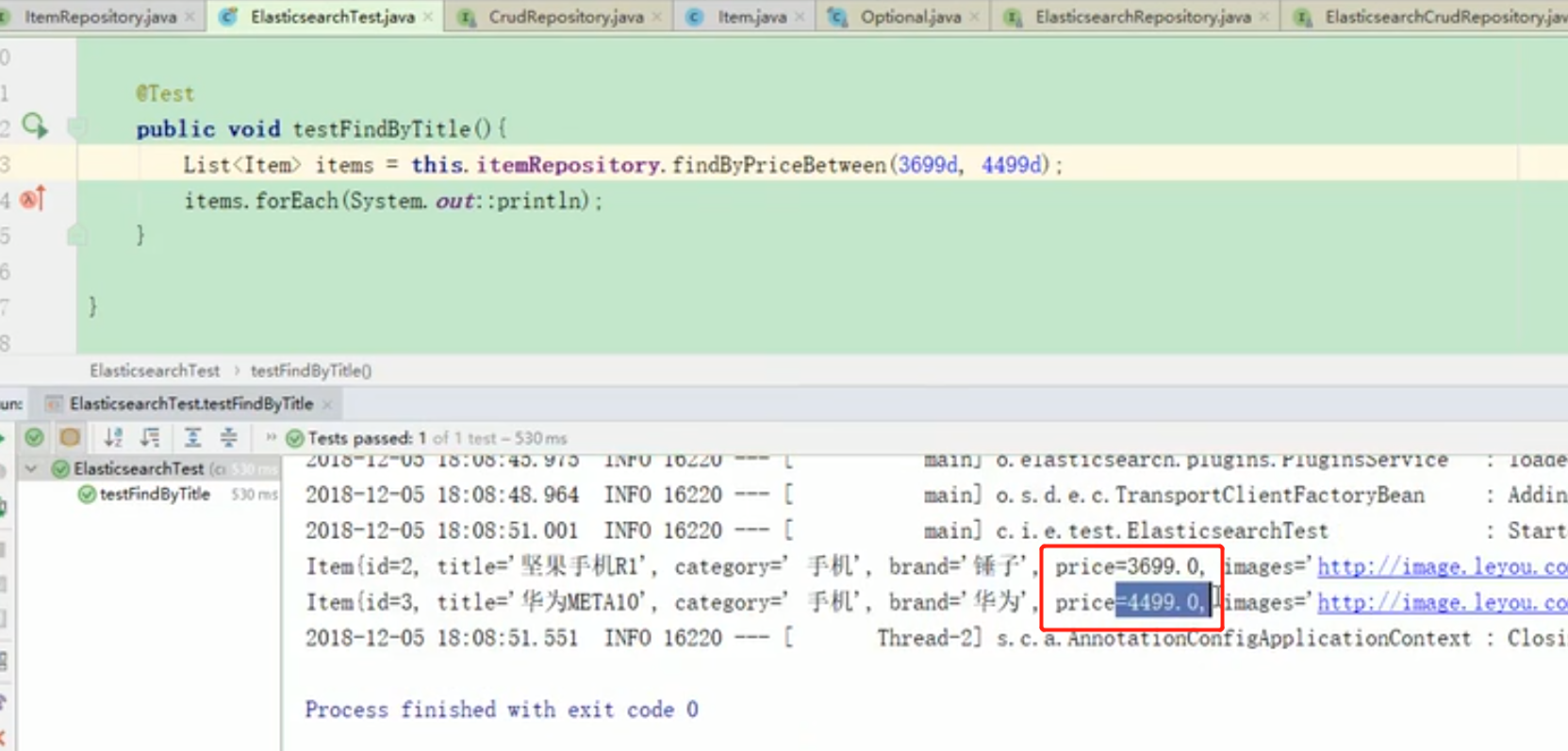1568x751 pixels.
Task: Click the 3699d argument
Action: [927, 165]
